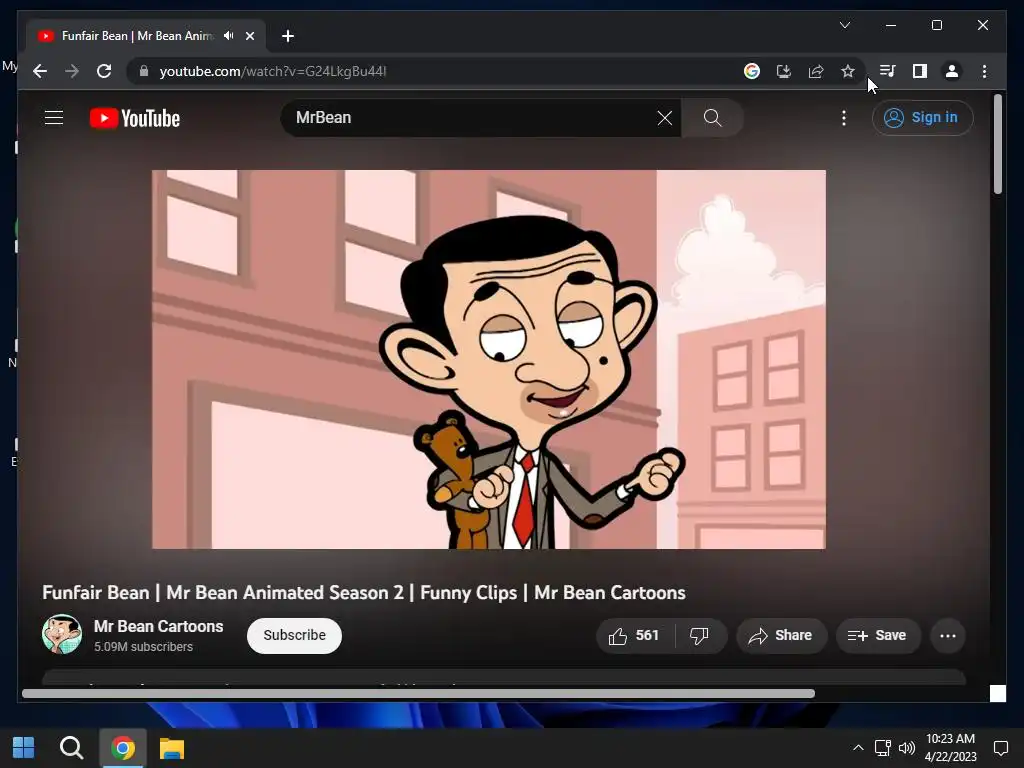
Task: Open the Chrome profile icon
Action: 952,71
